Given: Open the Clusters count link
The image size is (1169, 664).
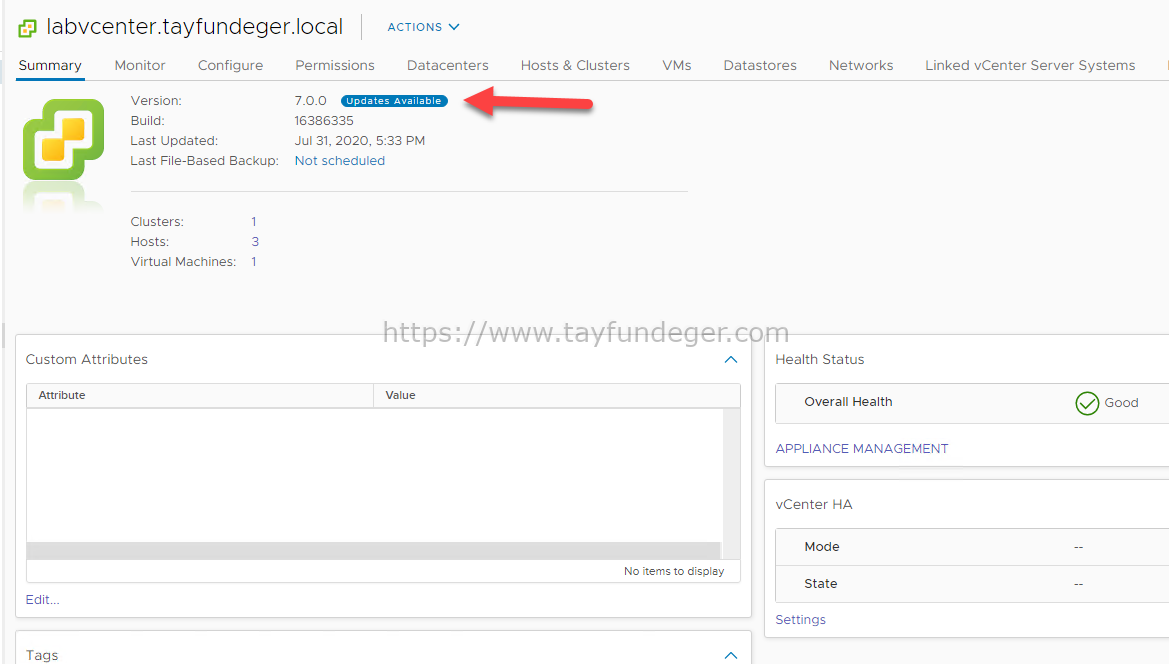Looking at the screenshot, I should (253, 222).
